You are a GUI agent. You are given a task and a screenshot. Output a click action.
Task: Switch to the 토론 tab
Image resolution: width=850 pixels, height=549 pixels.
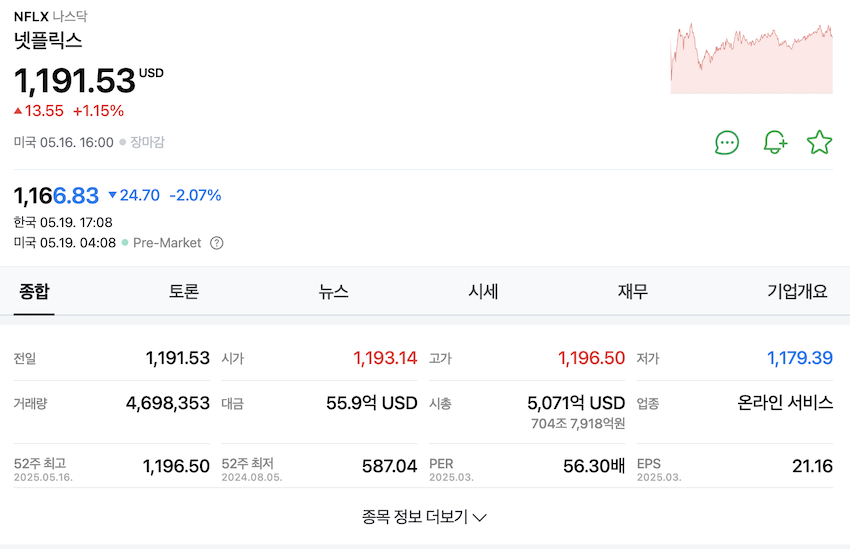click(x=184, y=291)
